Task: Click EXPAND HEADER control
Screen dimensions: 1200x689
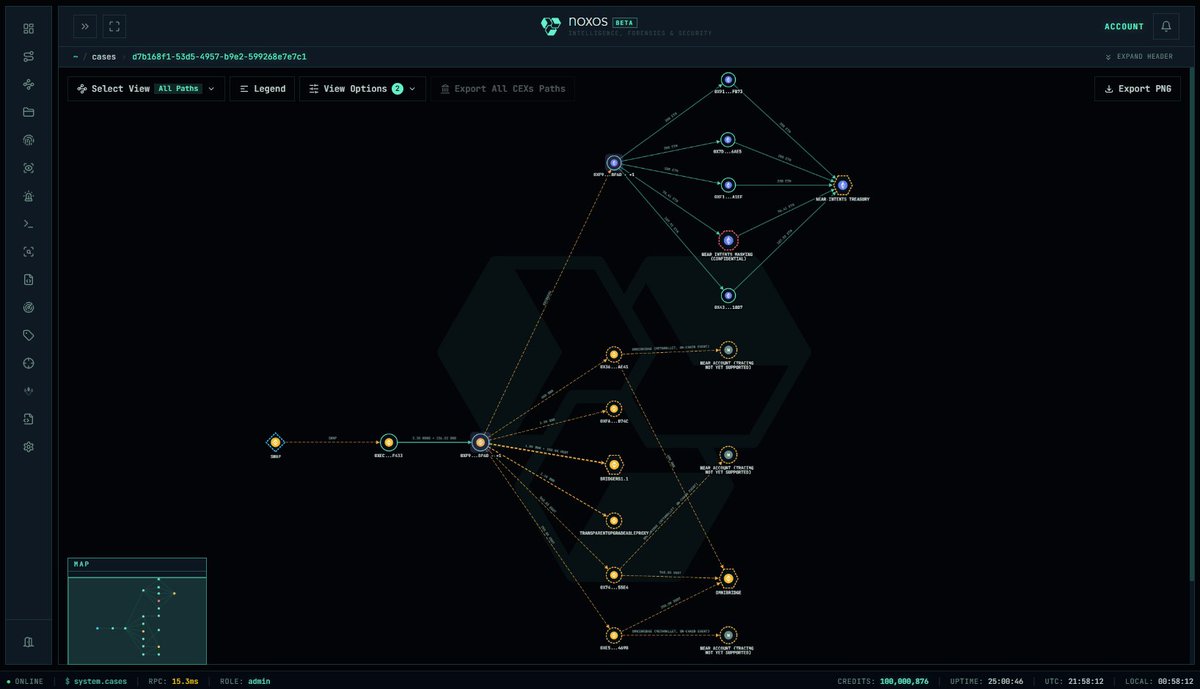Action: (x=1138, y=57)
